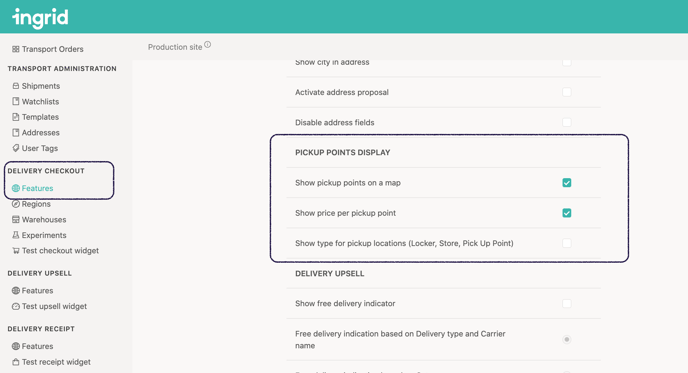
Task: Click the Warehouses storefront icon
Action: pos(16,219)
